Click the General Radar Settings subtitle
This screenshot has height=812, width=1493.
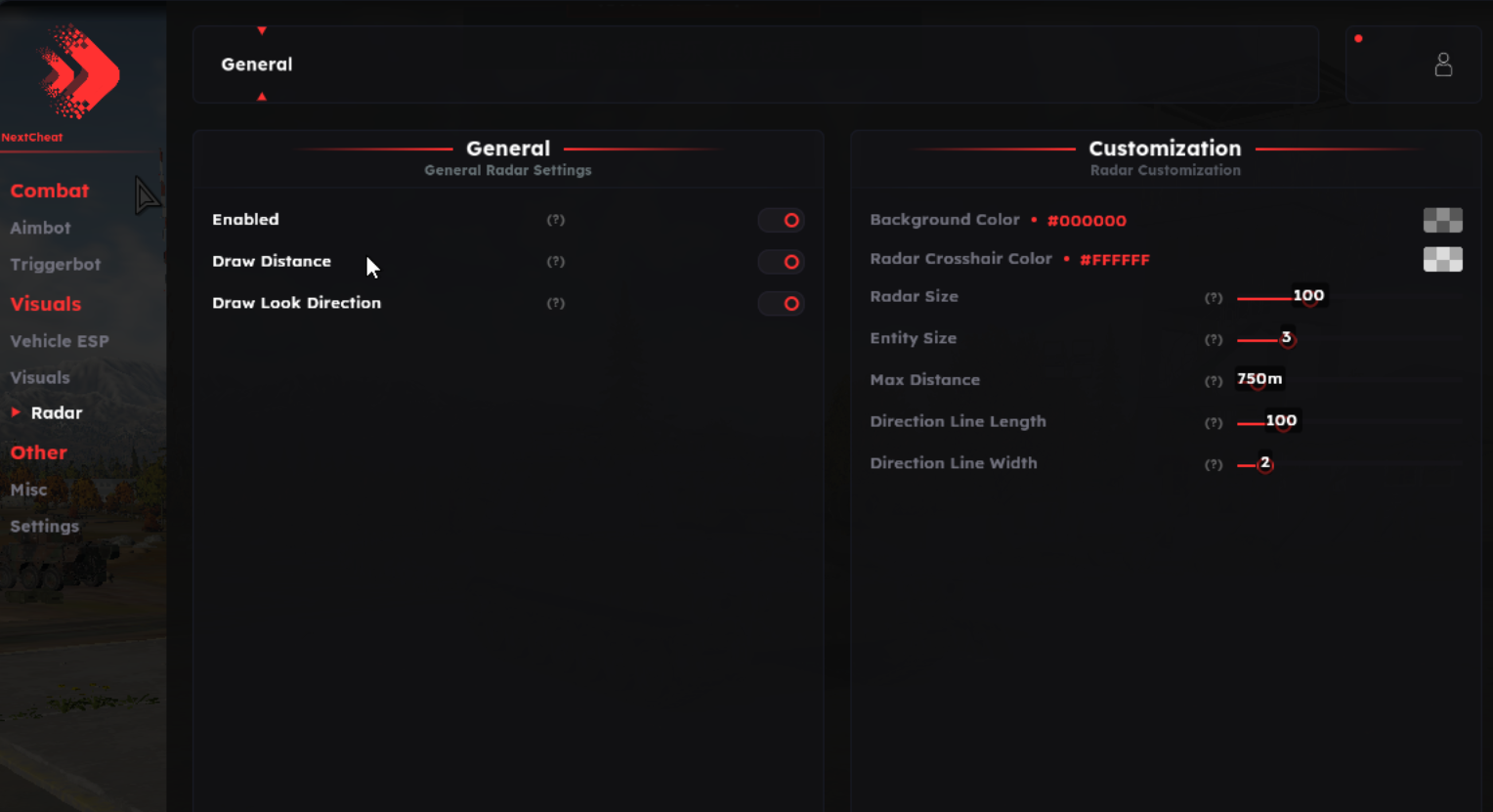[508, 170]
